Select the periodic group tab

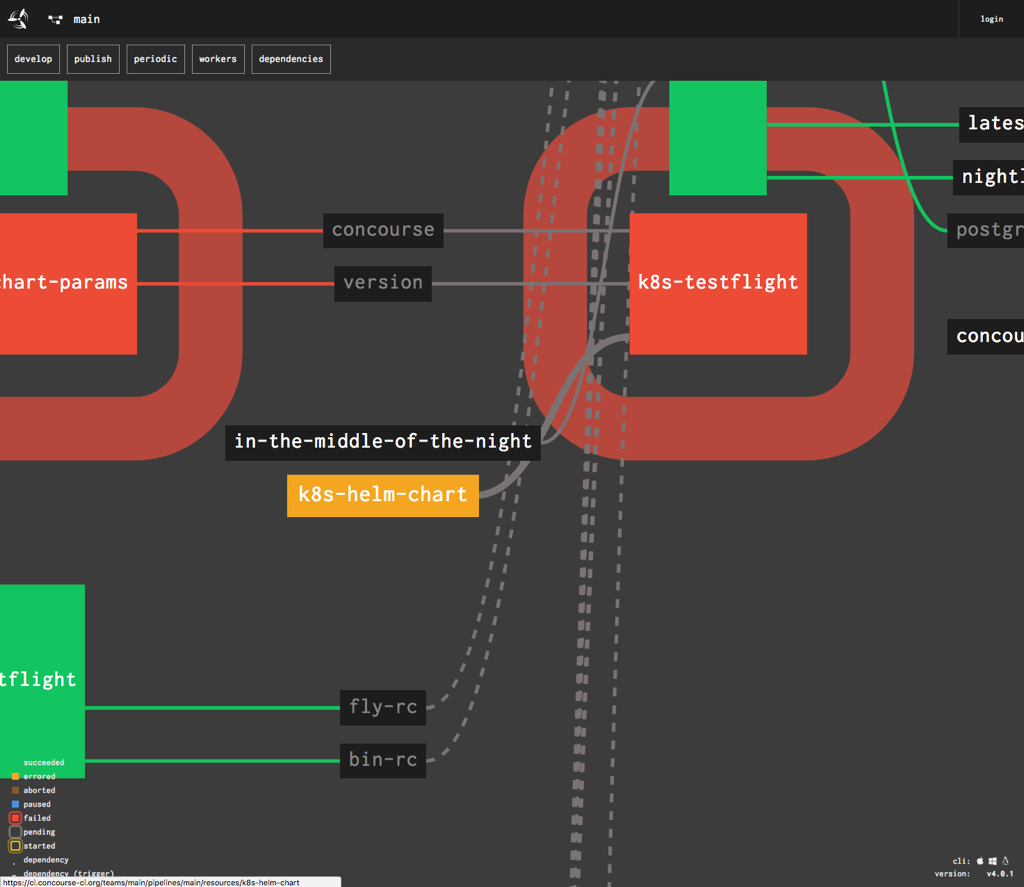pyautogui.click(x=155, y=59)
